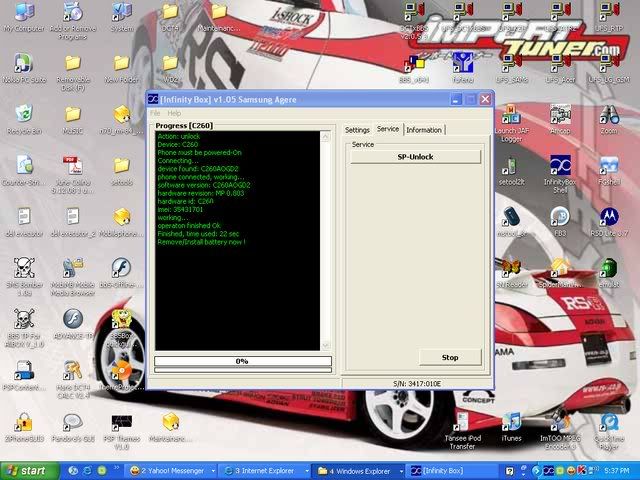This screenshot has width=640, height=480.
Task: Click the 0% progress bar
Action: [243, 361]
